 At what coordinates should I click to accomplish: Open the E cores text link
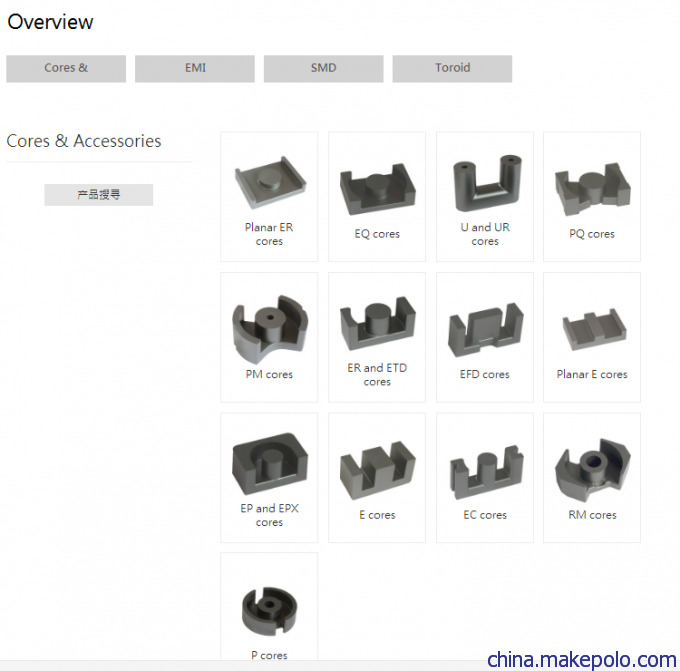[377, 515]
